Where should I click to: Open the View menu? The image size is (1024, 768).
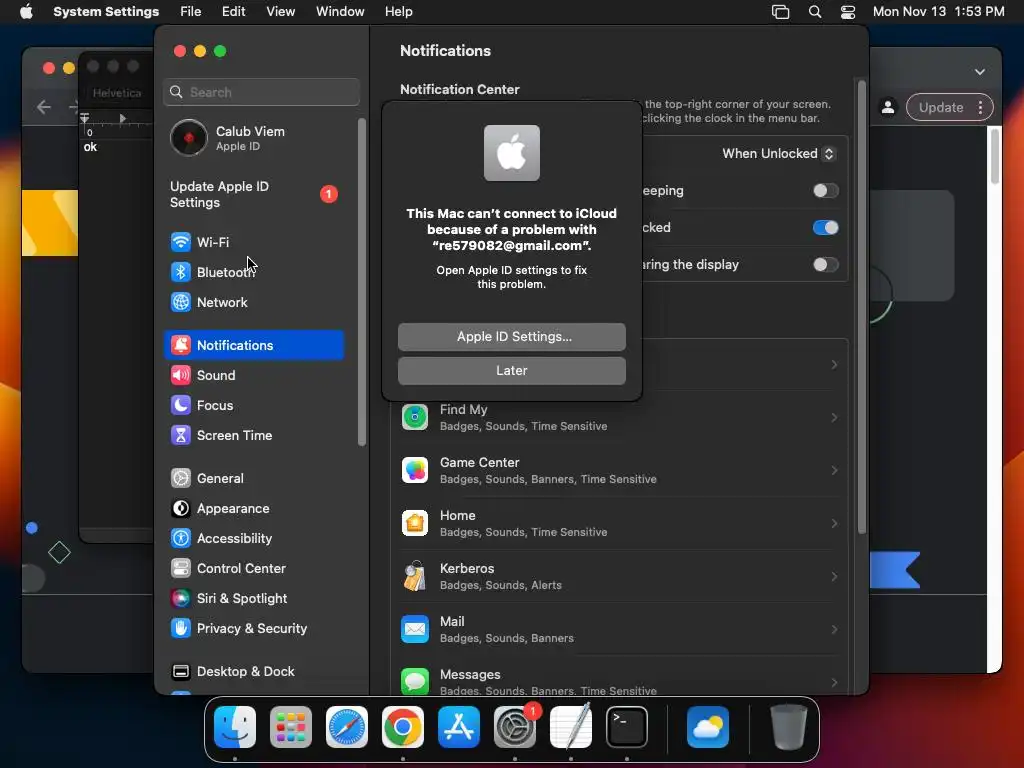[281, 12]
